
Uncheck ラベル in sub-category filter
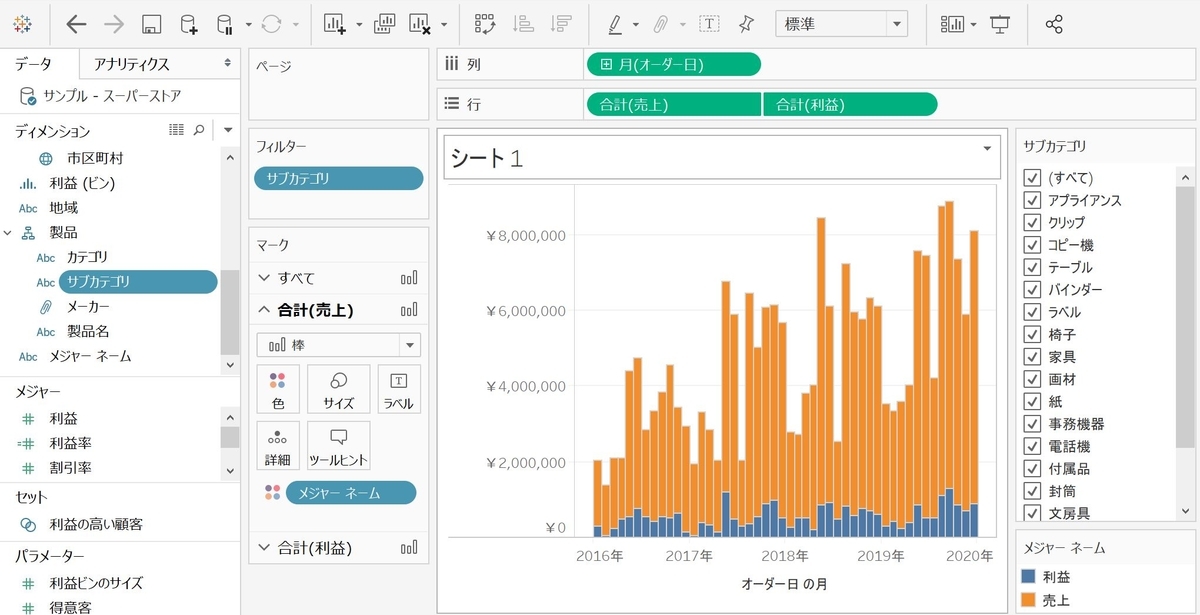[1032, 312]
